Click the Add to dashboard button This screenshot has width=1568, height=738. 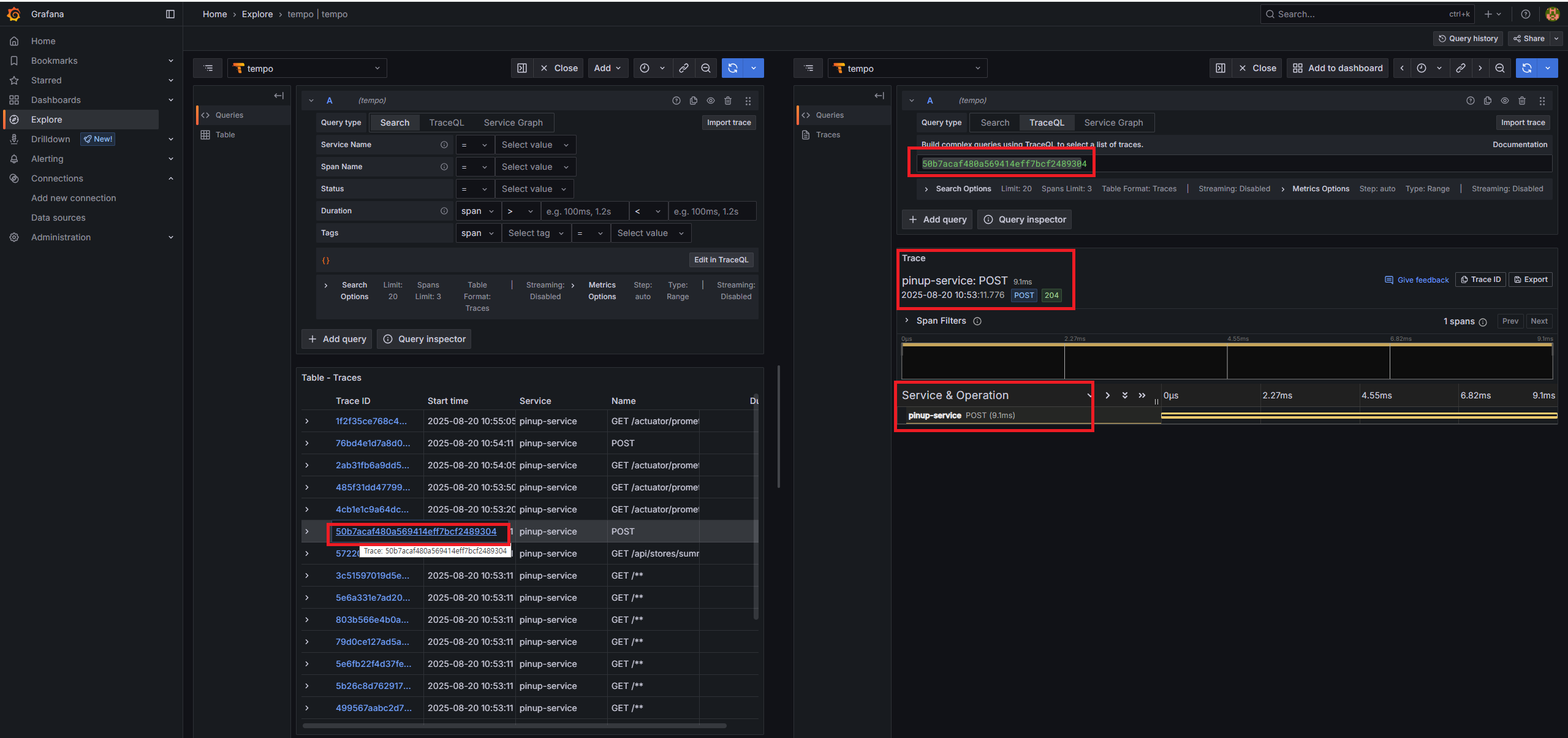(x=1338, y=68)
